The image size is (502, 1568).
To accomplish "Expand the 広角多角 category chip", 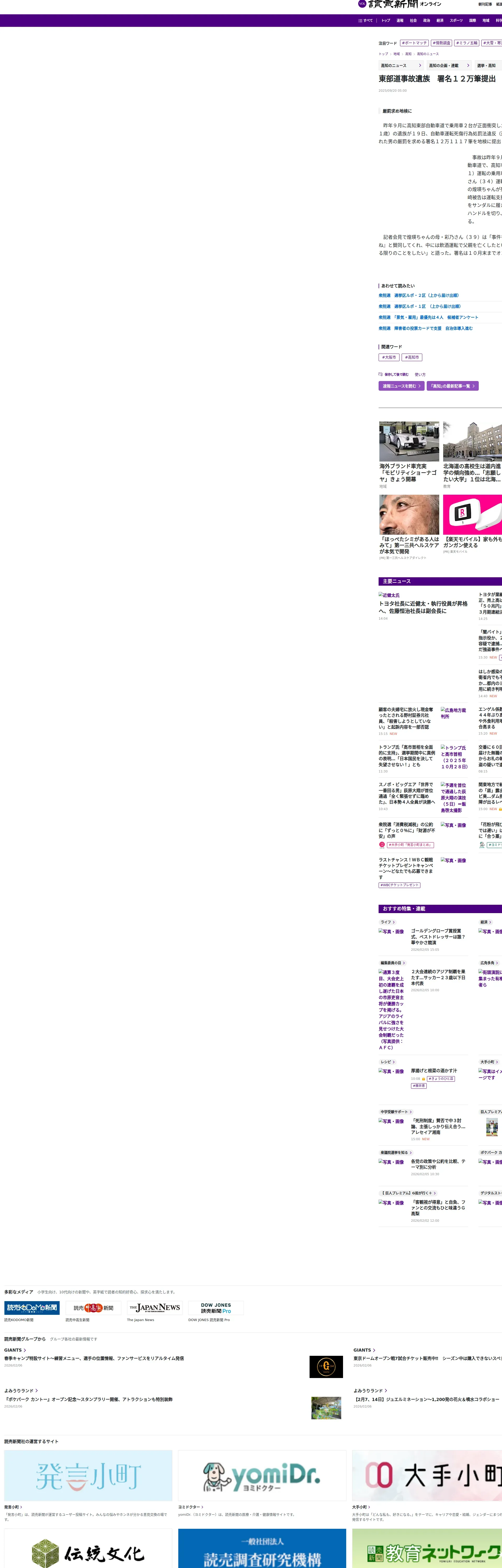I will (489, 963).
